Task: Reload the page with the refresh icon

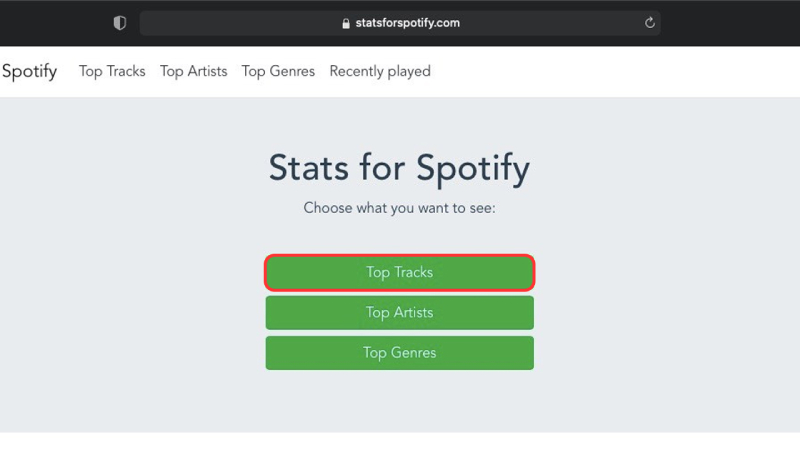Action: 650,23
